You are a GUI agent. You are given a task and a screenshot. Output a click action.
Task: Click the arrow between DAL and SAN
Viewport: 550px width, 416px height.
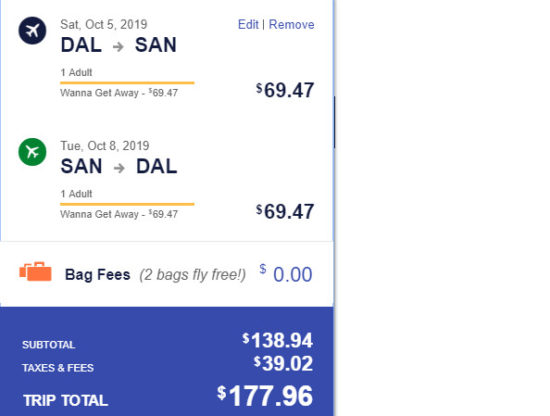point(118,46)
